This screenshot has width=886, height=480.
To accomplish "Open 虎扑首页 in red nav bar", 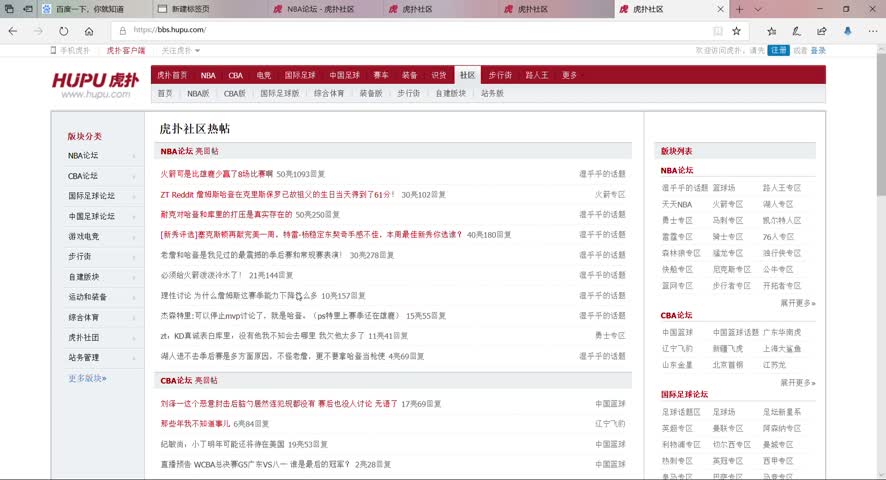I will click(x=172, y=75).
